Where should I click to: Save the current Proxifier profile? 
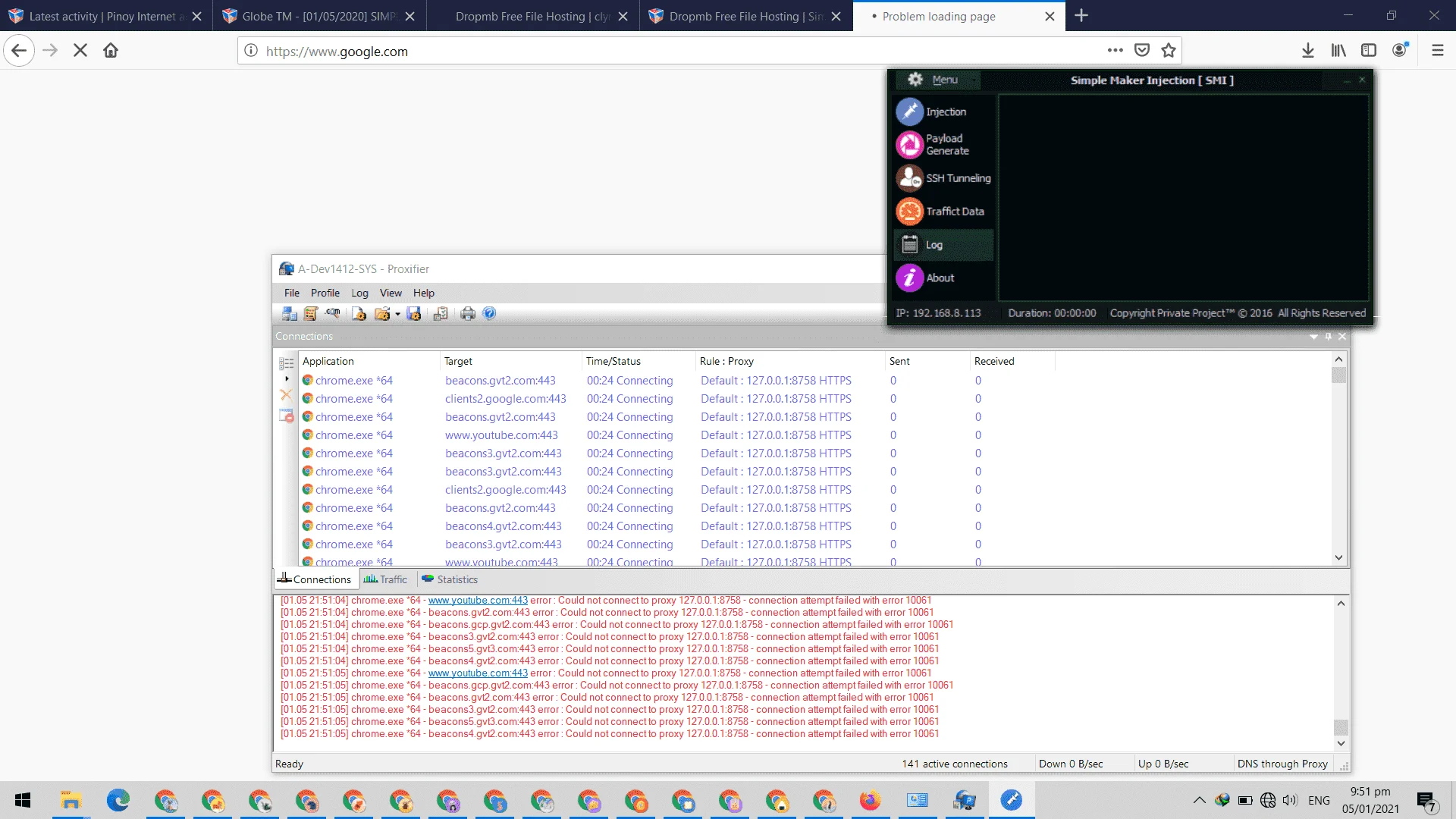click(413, 314)
